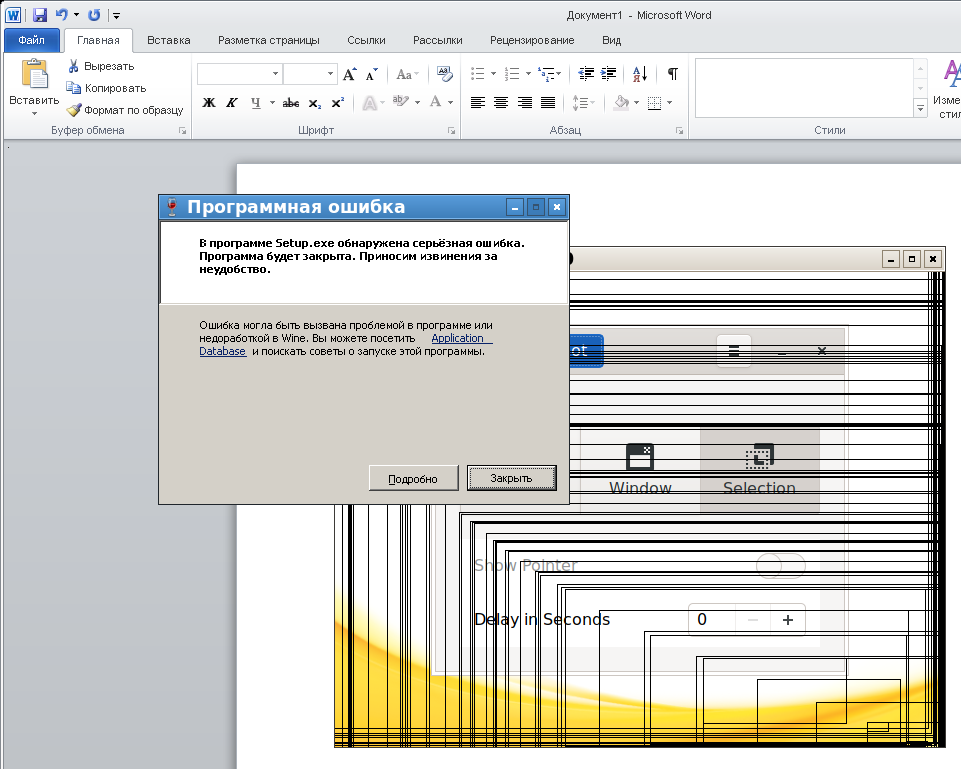The image size is (961, 769).
Task: Save the document from quick access toolbar
Action: (x=40, y=15)
